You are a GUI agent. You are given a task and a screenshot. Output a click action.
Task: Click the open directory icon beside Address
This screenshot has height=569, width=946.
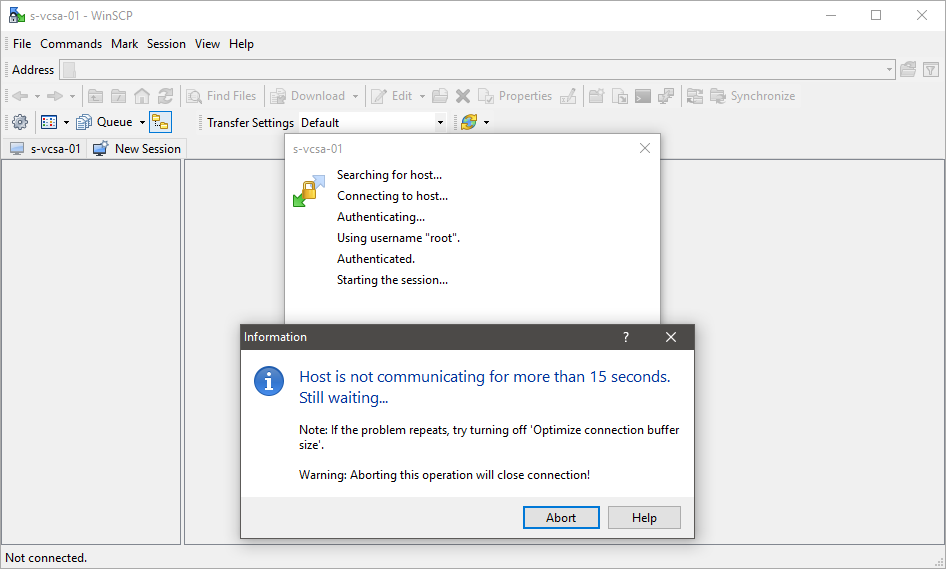(908, 70)
